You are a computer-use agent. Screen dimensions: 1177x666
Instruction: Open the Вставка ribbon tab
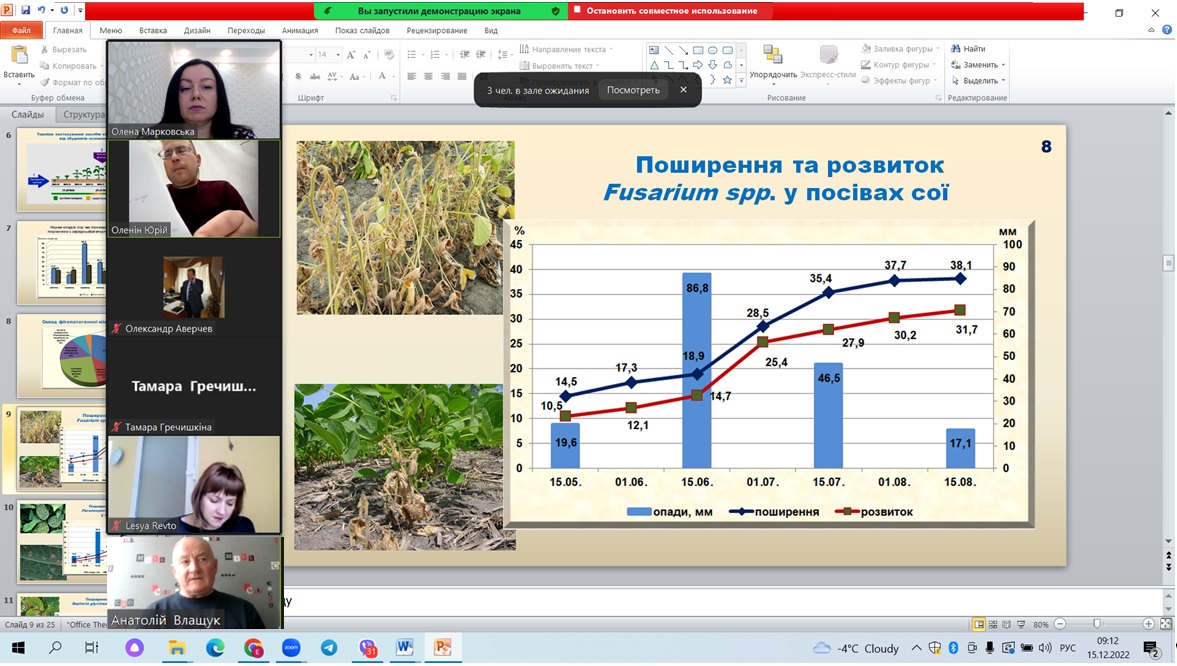point(152,30)
